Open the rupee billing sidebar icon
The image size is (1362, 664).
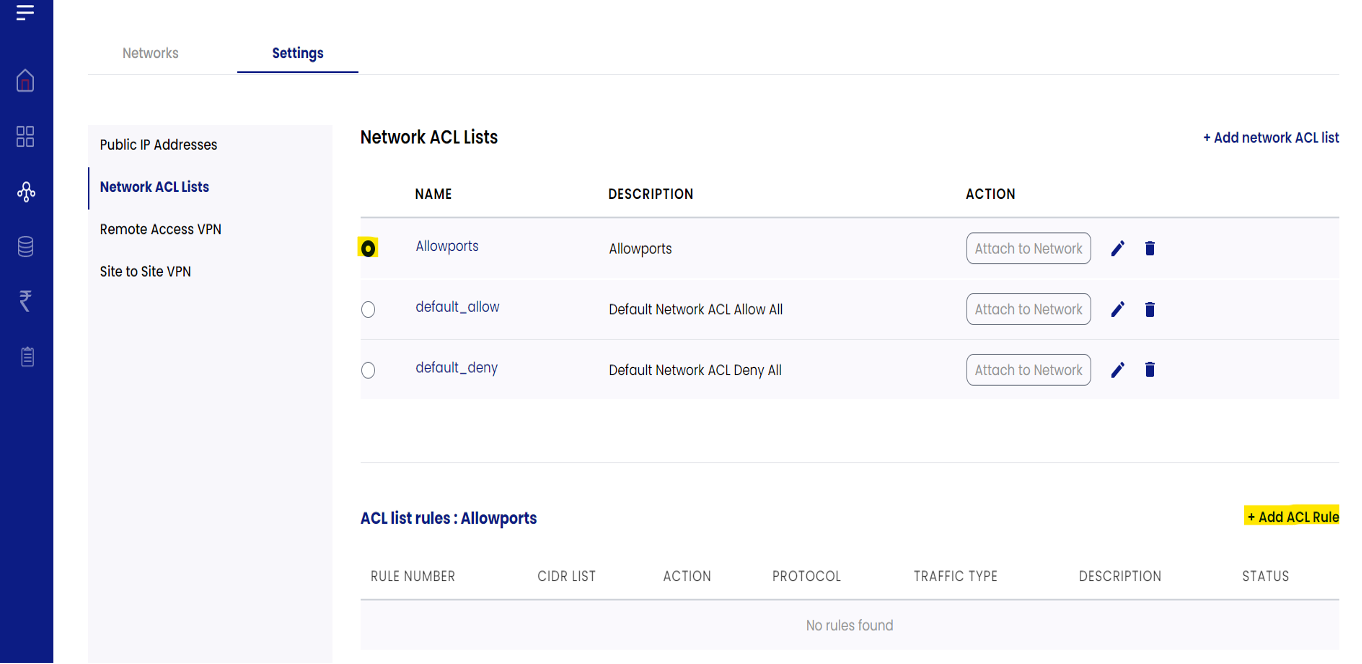click(x=26, y=300)
